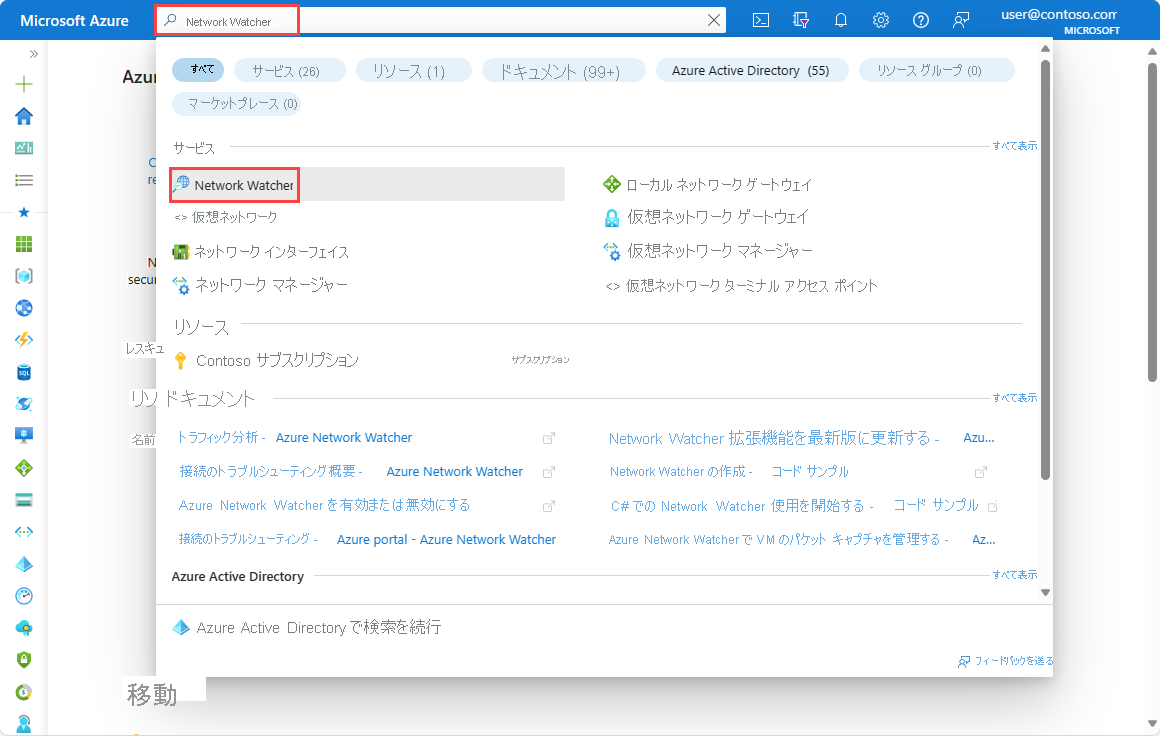Open Network Watcher の作成 - コード サンプル
This screenshot has height=736, width=1160.
(x=729, y=472)
